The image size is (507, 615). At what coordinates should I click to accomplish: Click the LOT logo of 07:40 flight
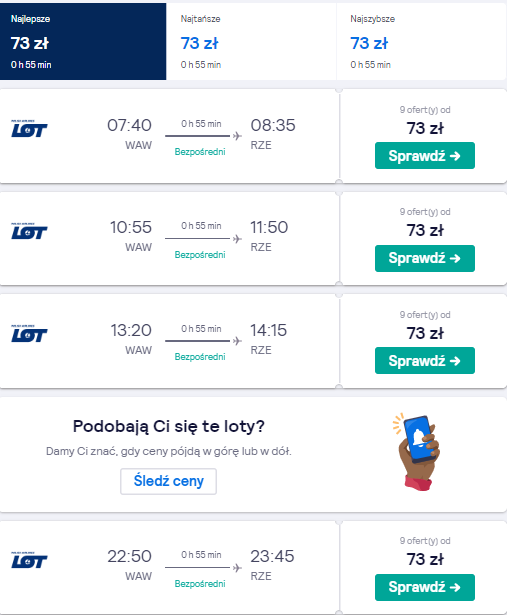tap(29, 129)
